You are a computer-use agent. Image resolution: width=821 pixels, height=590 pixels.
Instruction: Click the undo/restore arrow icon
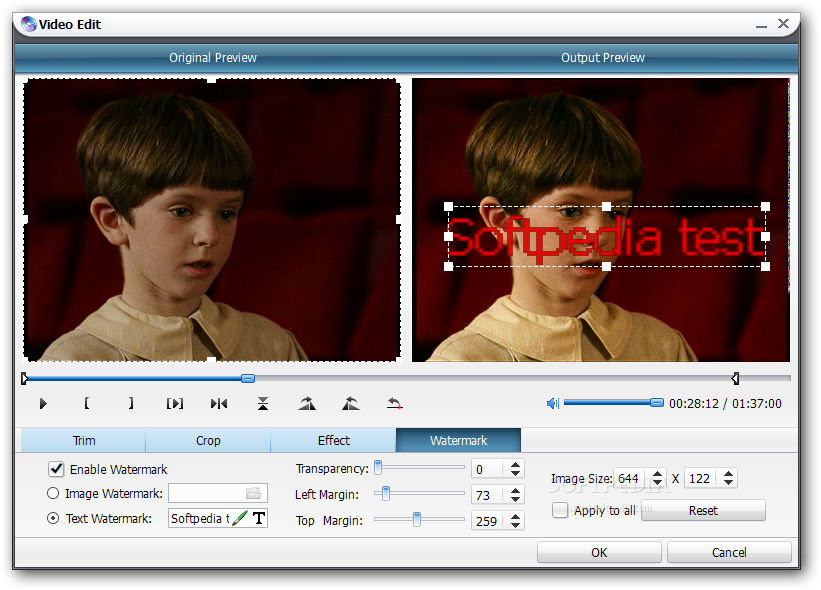point(394,404)
